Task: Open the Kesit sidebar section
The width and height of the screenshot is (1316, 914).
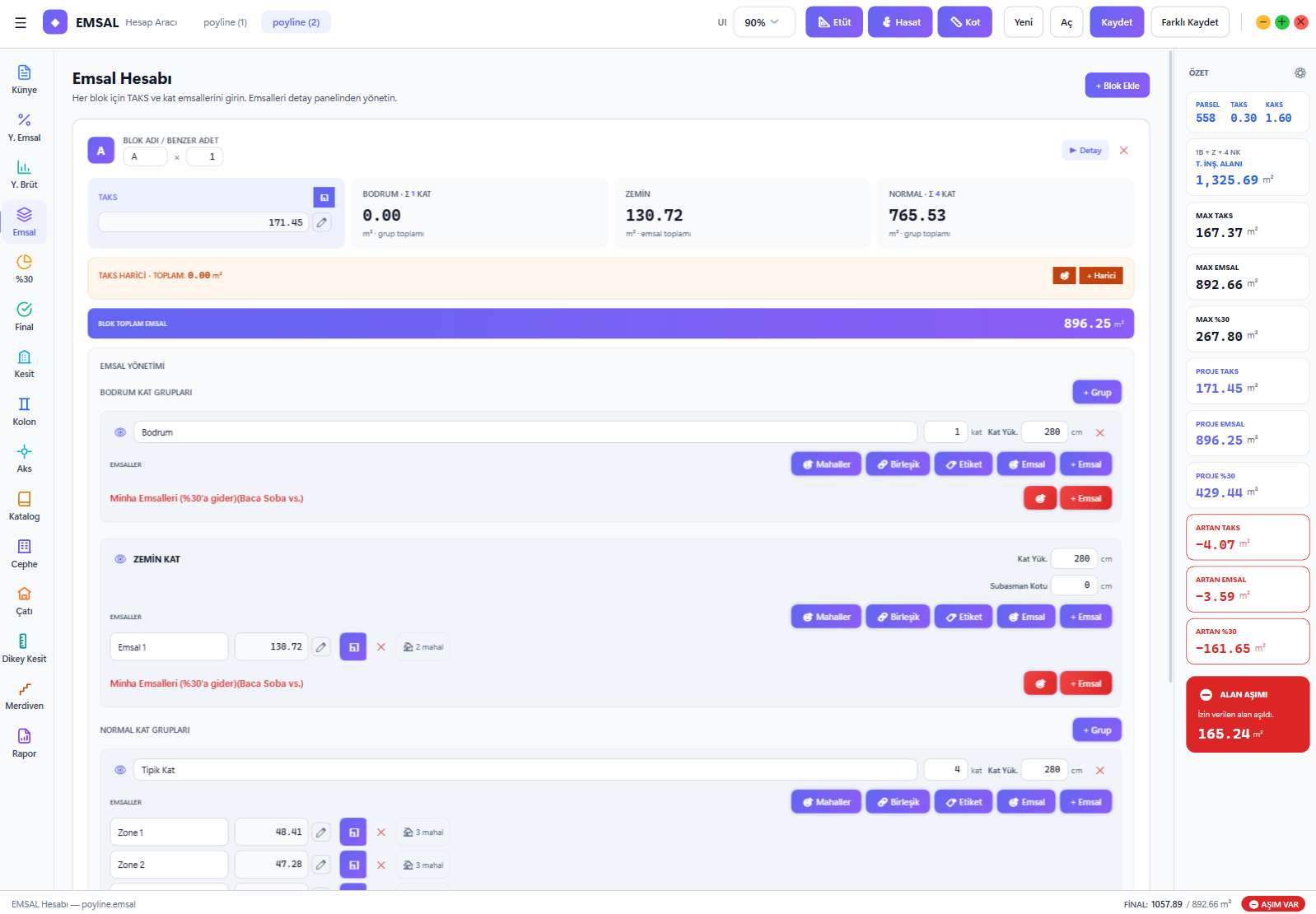Action: click(24, 364)
